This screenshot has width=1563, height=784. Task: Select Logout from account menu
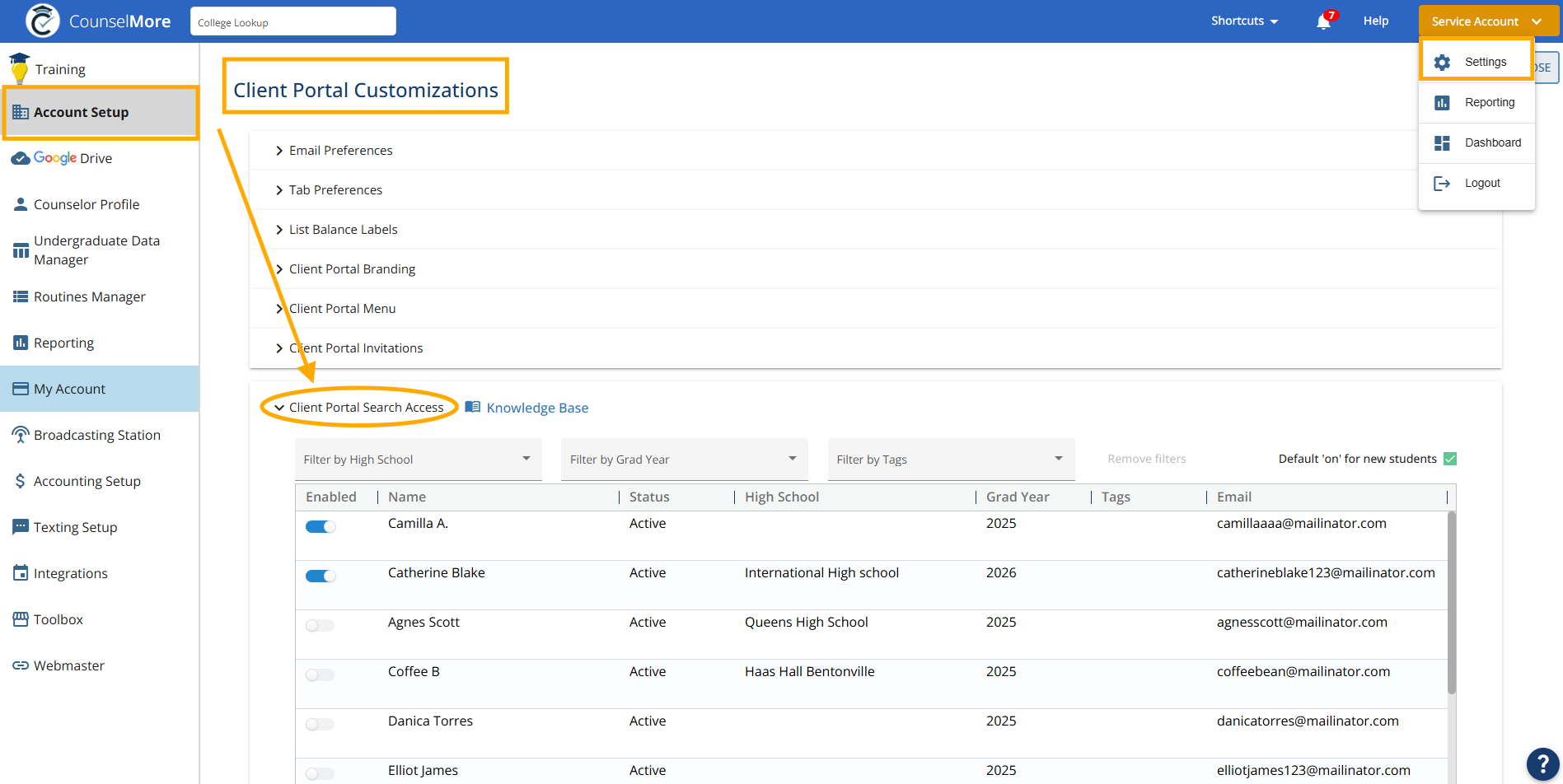1476,183
